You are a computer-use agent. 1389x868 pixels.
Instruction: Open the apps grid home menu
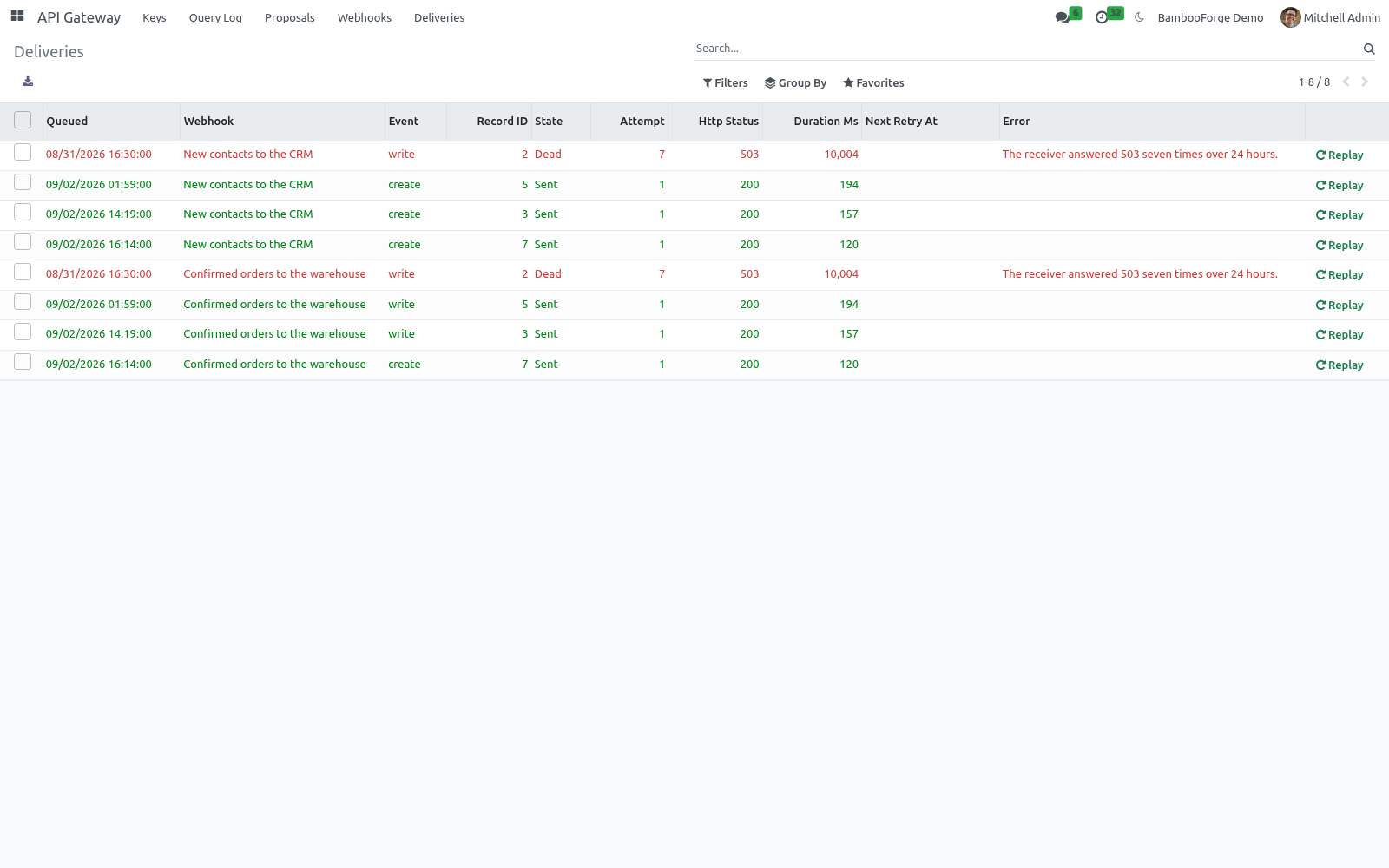pos(17,16)
